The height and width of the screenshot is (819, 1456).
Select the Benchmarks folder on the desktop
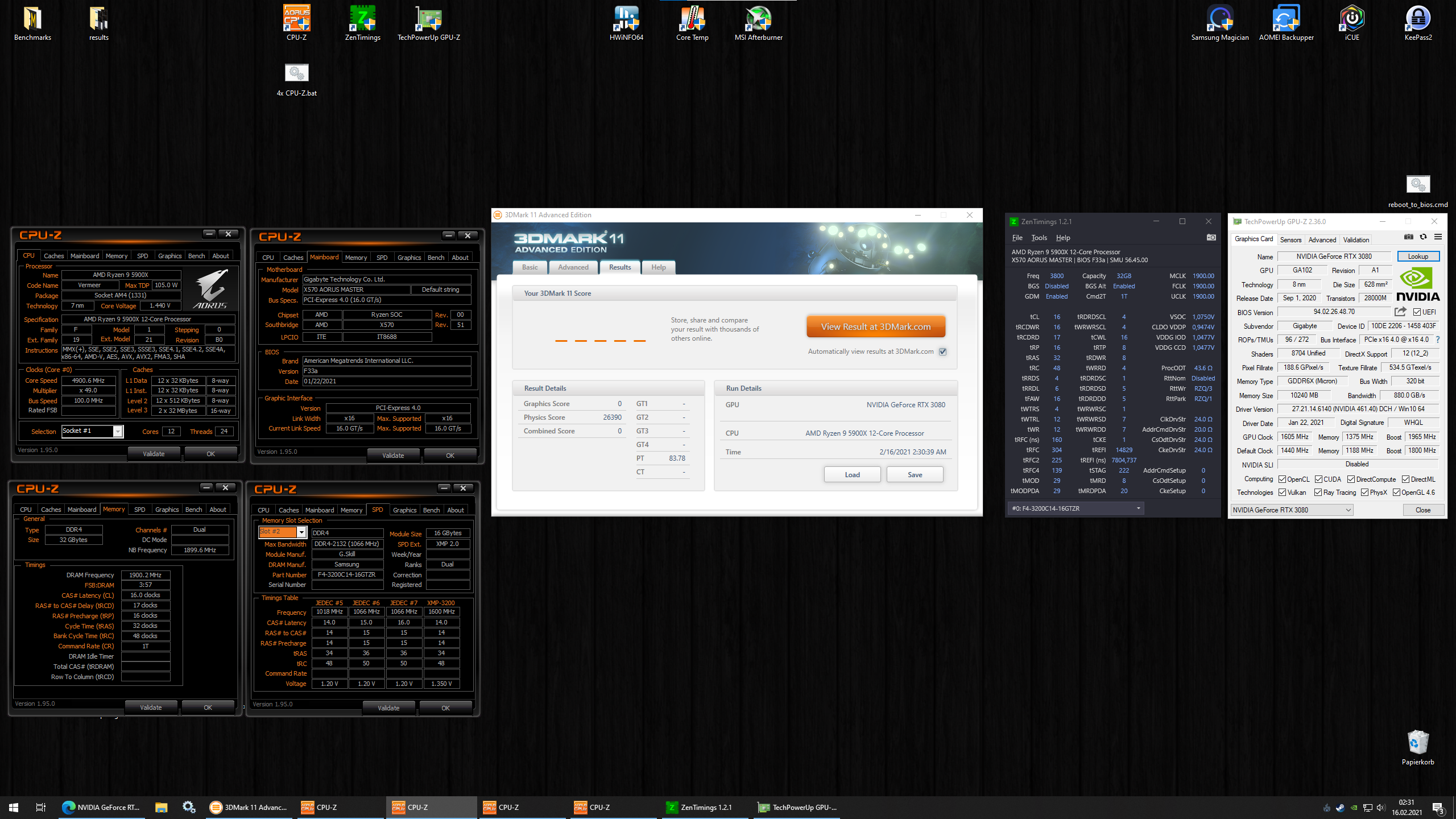tap(32, 23)
